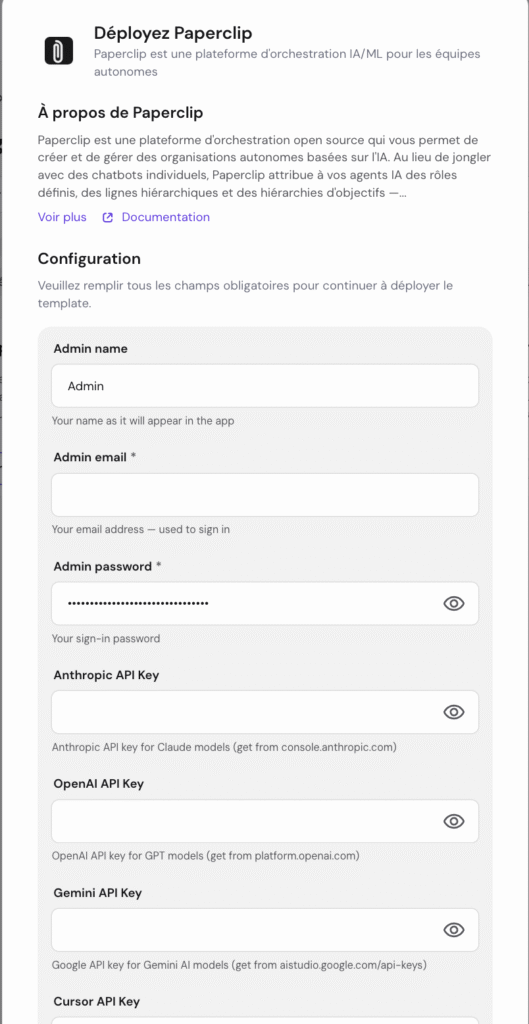Click the Cursor API Key label
Screen dimensions: 529x1024
pyautogui.click(x=97, y=1002)
